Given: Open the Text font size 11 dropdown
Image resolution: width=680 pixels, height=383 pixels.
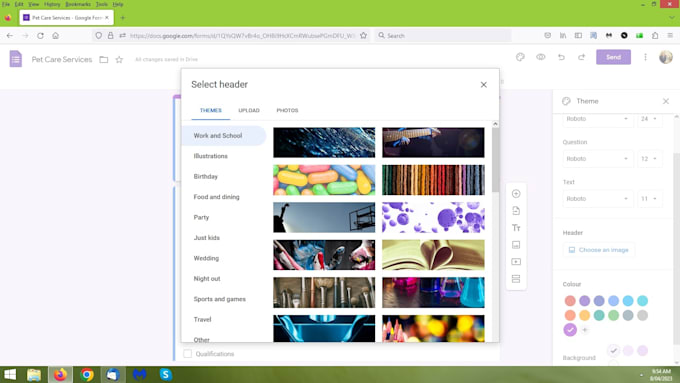Looking at the screenshot, I should [650, 199].
